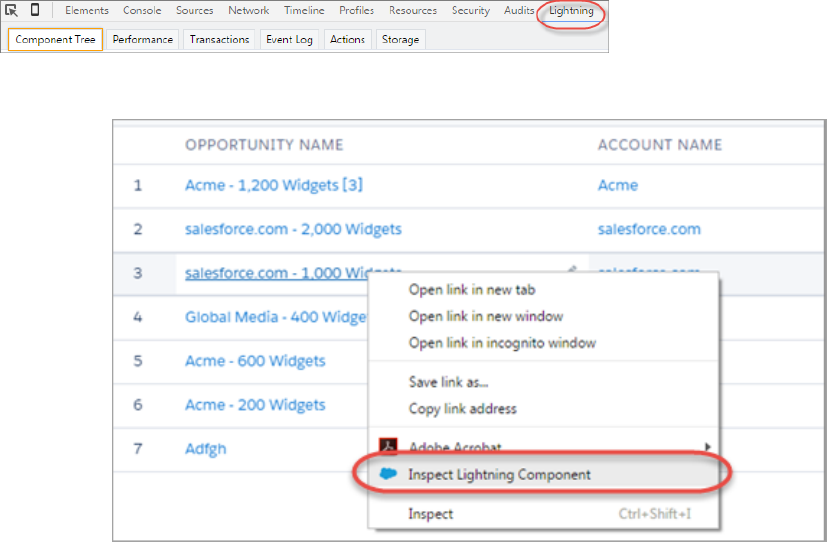Open salesforce.com - 1,000 Widgets opportunity link

[x=276, y=273]
